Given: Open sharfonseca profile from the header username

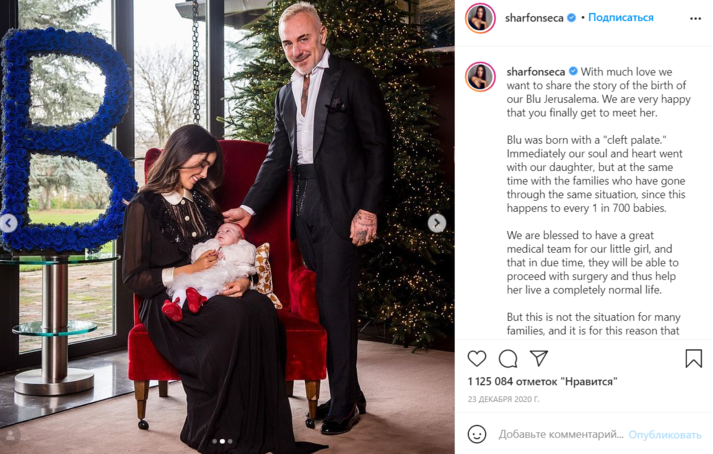Looking at the screenshot, I should [534, 18].
